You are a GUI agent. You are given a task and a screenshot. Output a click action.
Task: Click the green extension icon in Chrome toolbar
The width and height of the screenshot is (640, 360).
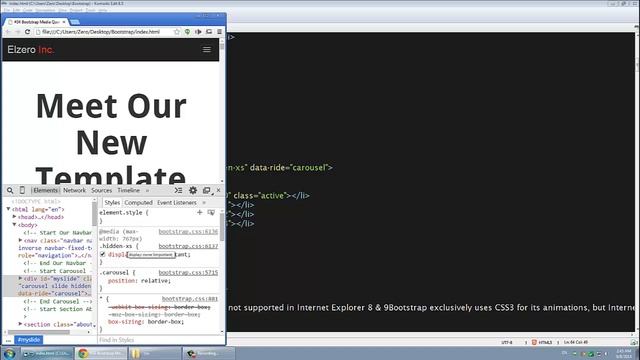coord(187,32)
